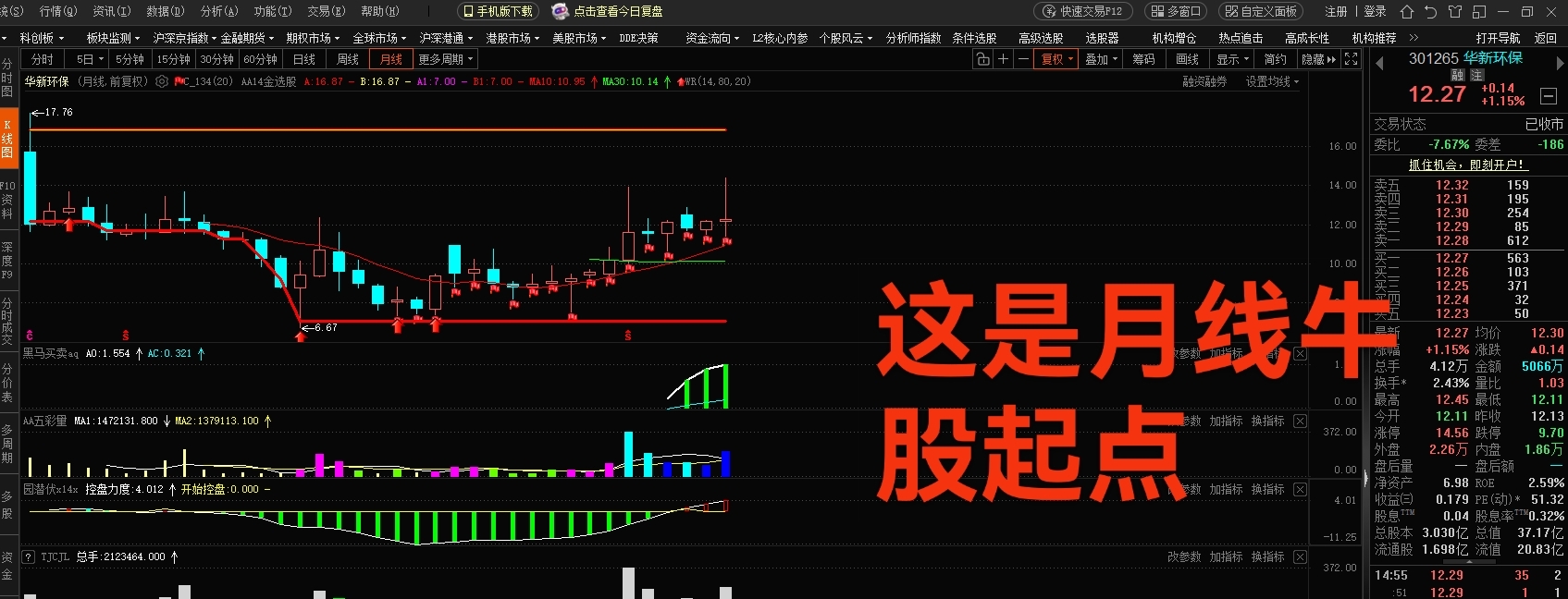
Task: Click 注册 link
Action: point(1335,11)
